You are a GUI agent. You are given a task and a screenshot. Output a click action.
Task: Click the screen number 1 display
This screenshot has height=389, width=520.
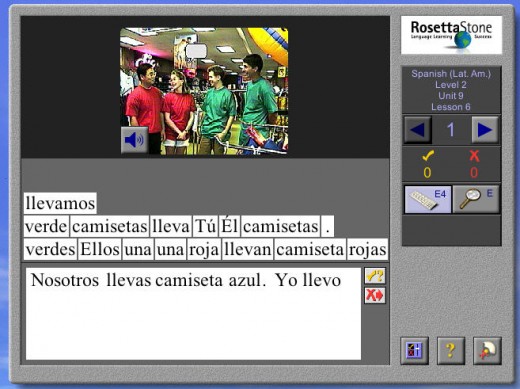point(451,130)
